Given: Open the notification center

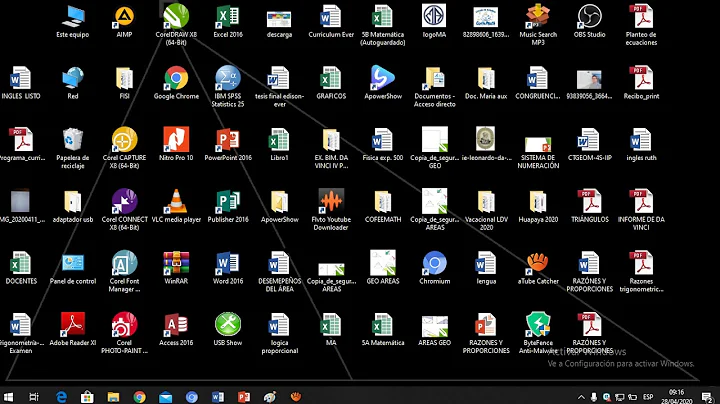Looking at the screenshot, I should click(x=708, y=397).
